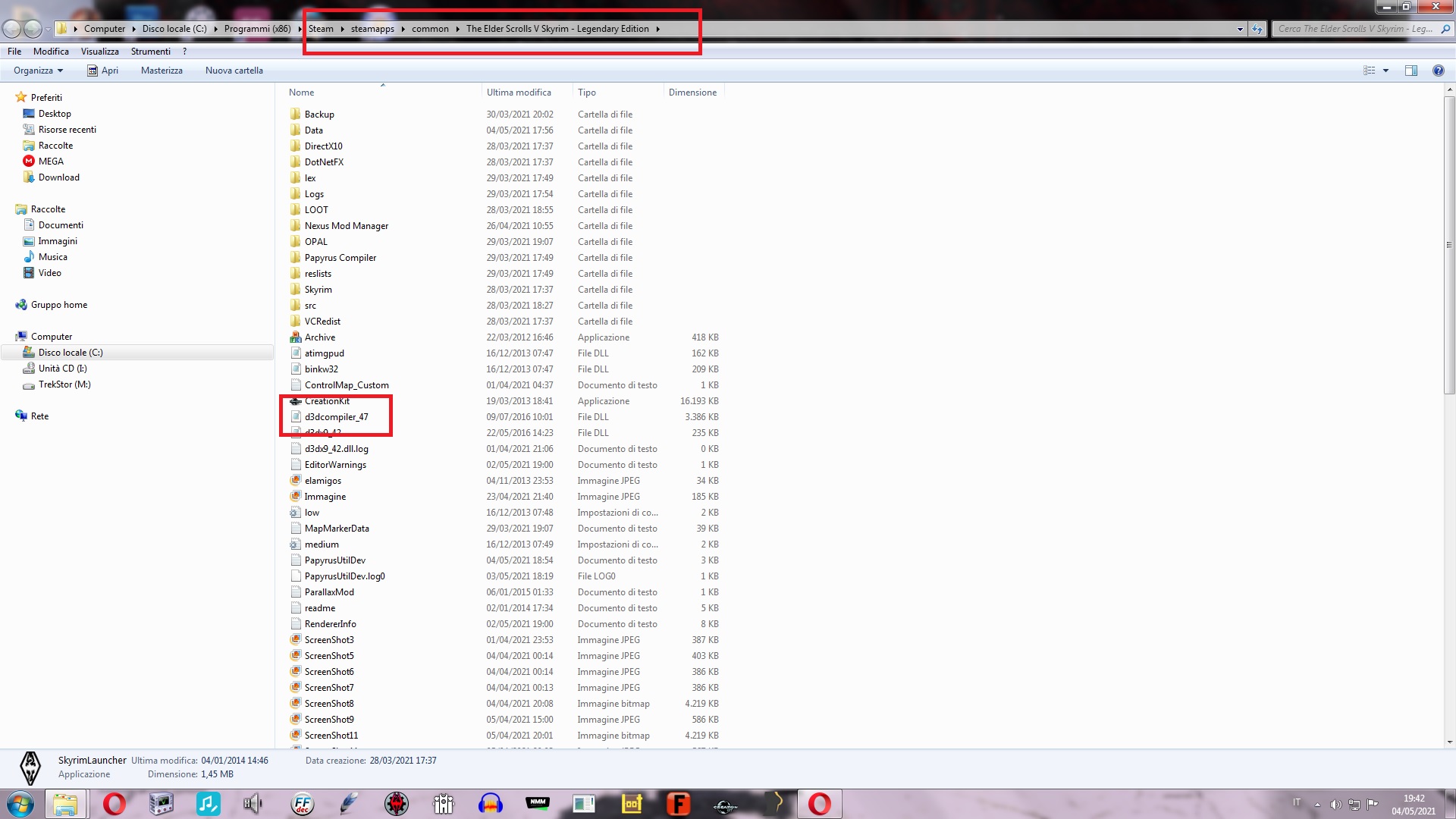The image size is (1456, 819).
Task: Open the File menu
Action: (14, 51)
